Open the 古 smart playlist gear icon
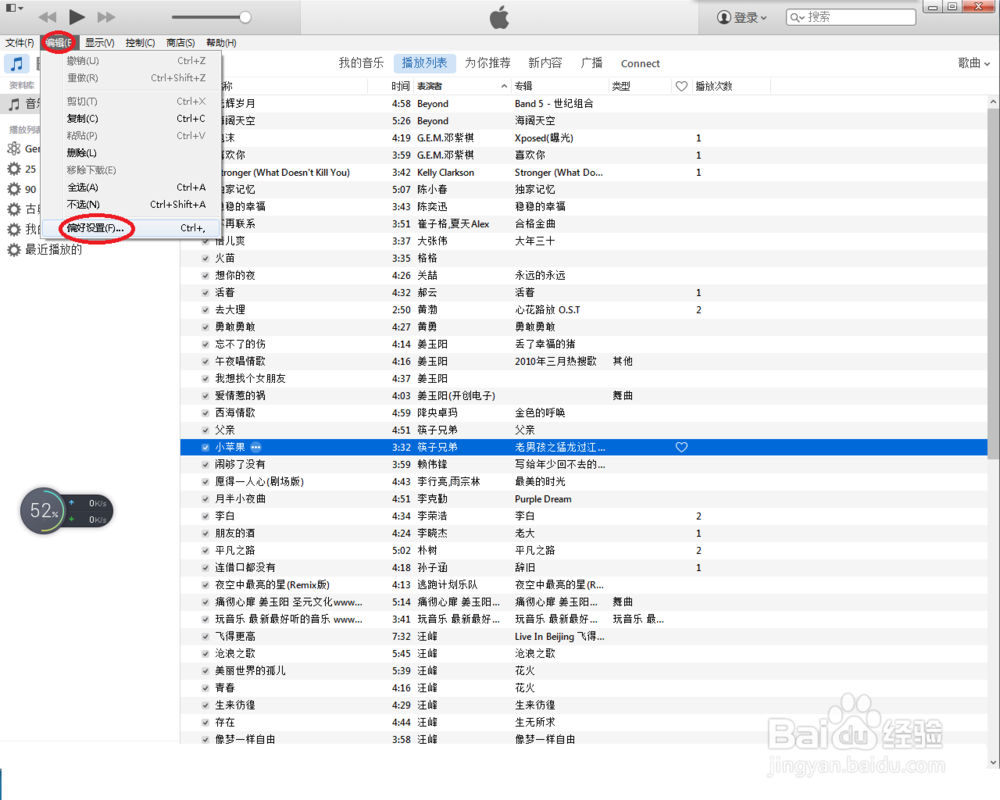Image resolution: width=1000 pixels, height=800 pixels. 14,209
